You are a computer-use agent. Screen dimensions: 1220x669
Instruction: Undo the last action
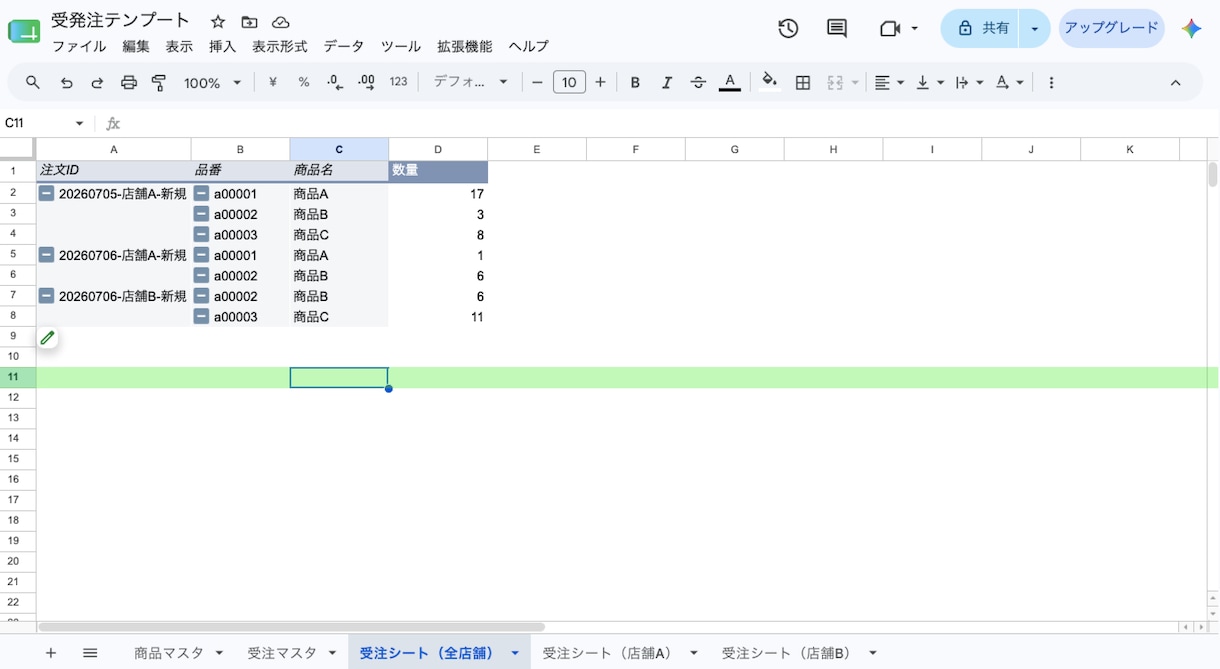pyautogui.click(x=66, y=82)
